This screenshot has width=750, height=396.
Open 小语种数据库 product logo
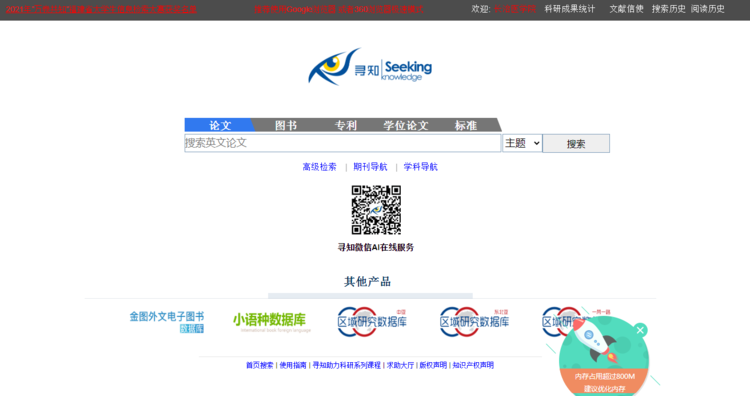click(272, 321)
